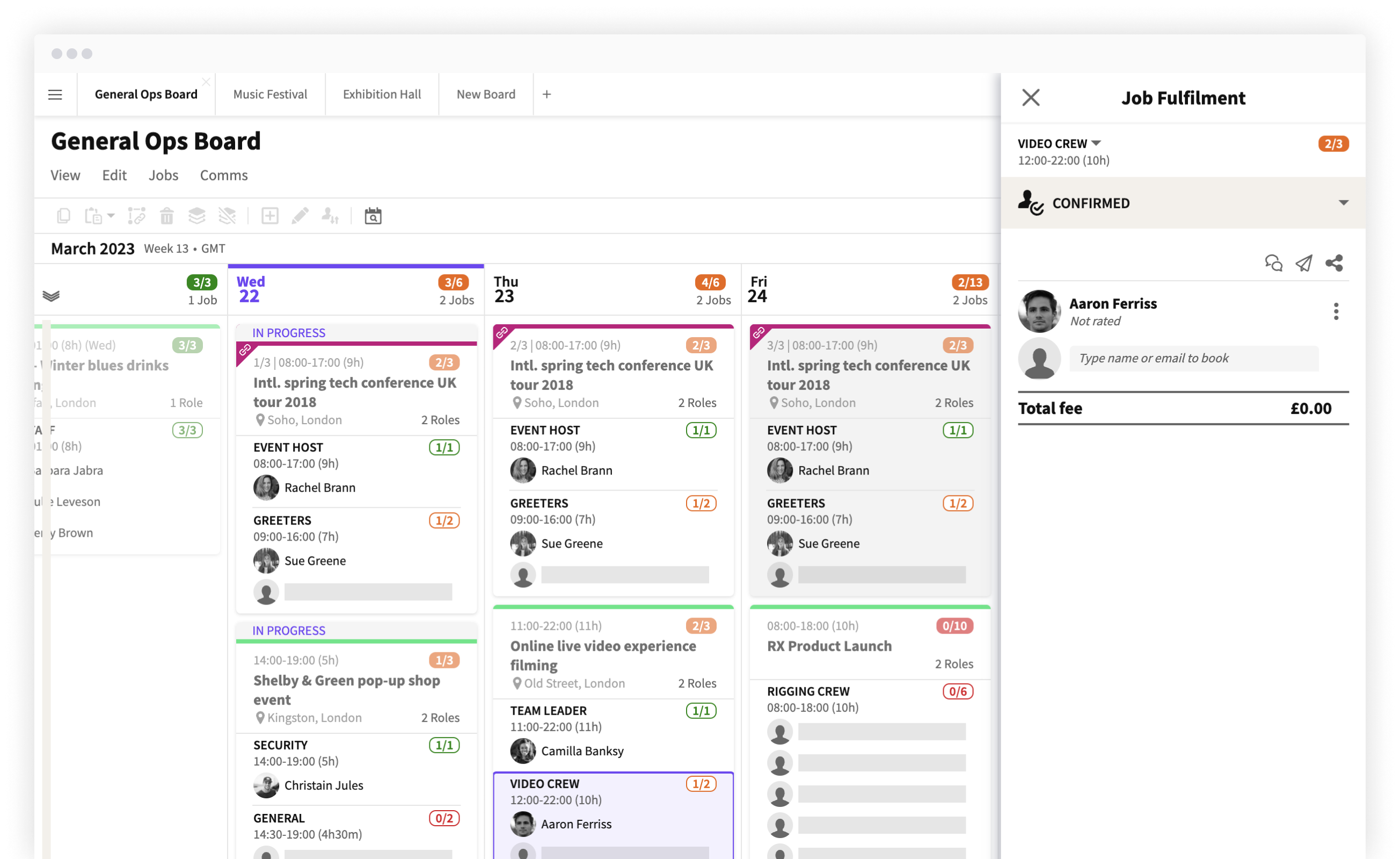Click the add job plus icon

(x=270, y=216)
